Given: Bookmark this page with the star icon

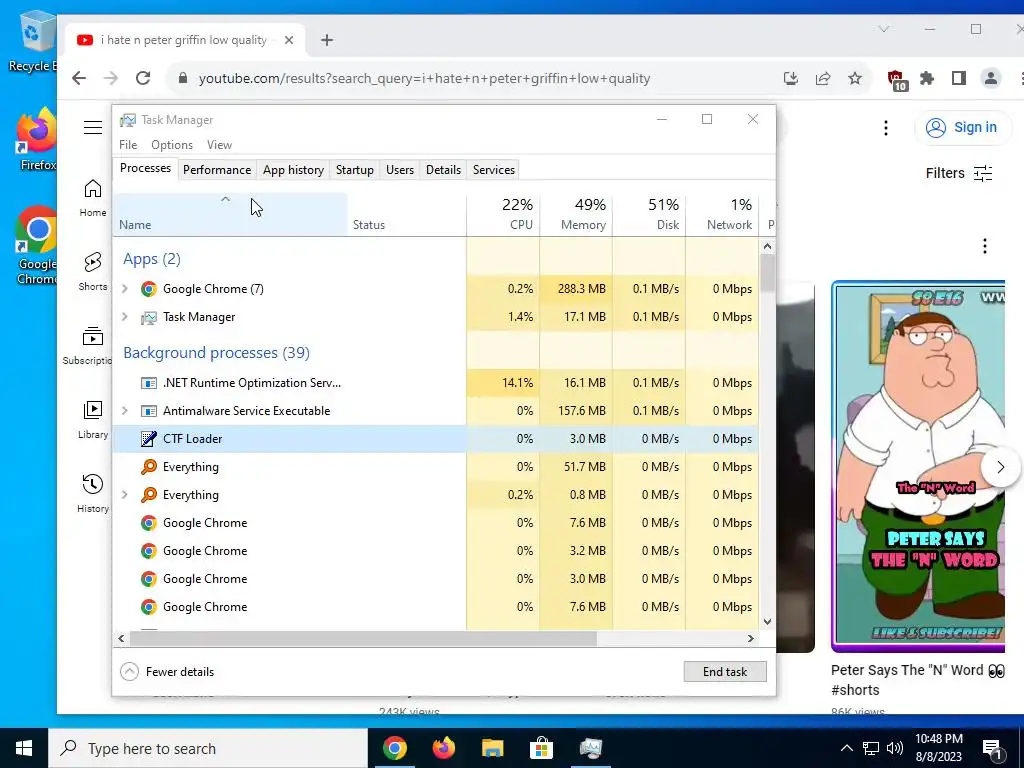Looking at the screenshot, I should (x=855, y=78).
